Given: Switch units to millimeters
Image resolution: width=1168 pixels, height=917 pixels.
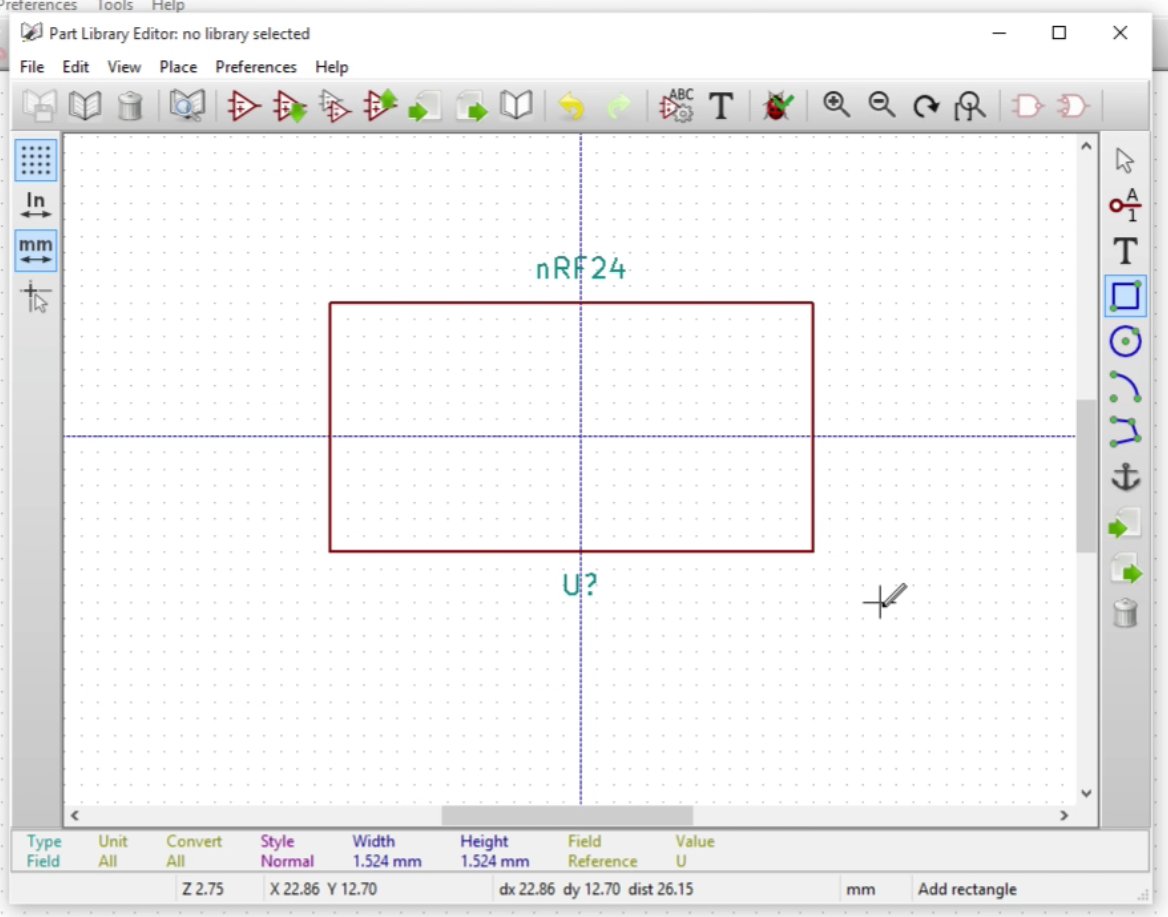Looking at the screenshot, I should tap(36, 250).
